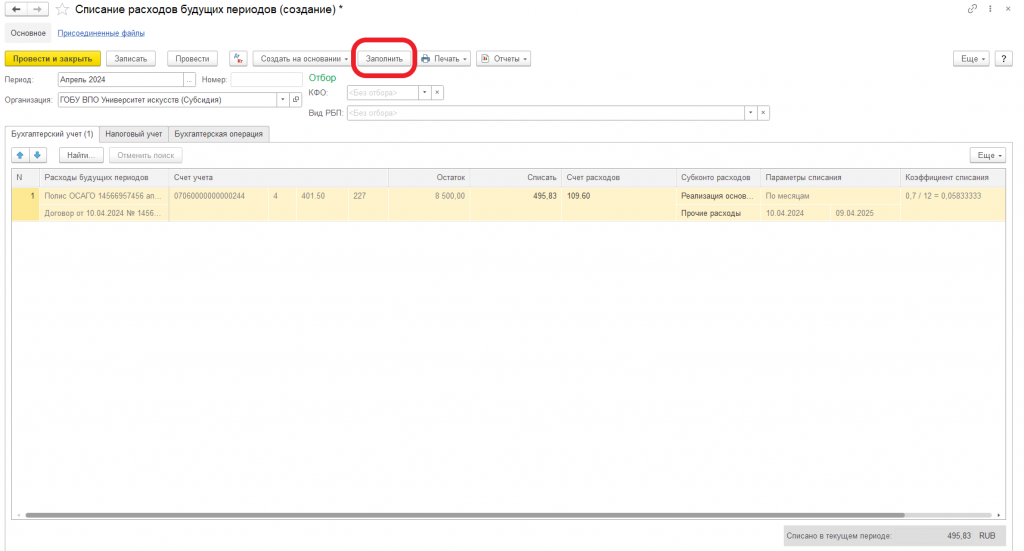Close the document form
1024x551 pixels.
click(1008, 8)
